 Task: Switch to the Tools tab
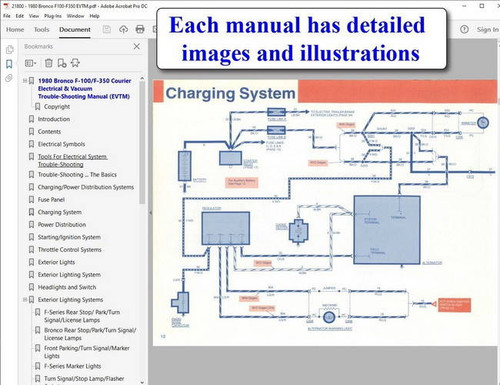(x=41, y=29)
